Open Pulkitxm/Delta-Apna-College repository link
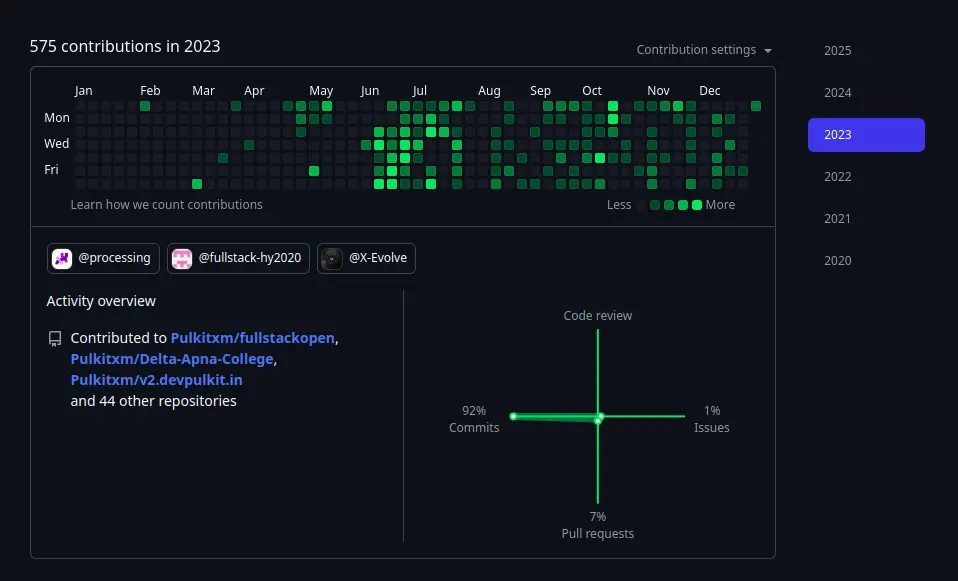 point(172,359)
